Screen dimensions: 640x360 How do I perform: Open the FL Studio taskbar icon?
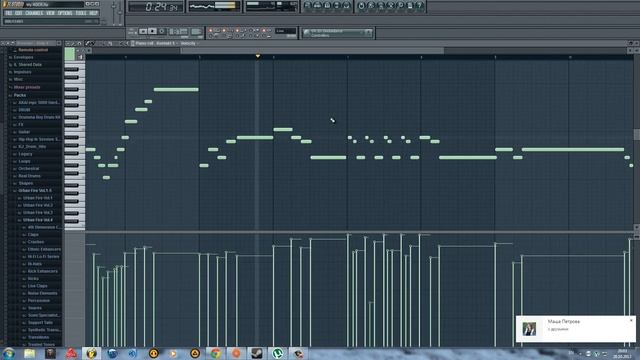[91, 353]
